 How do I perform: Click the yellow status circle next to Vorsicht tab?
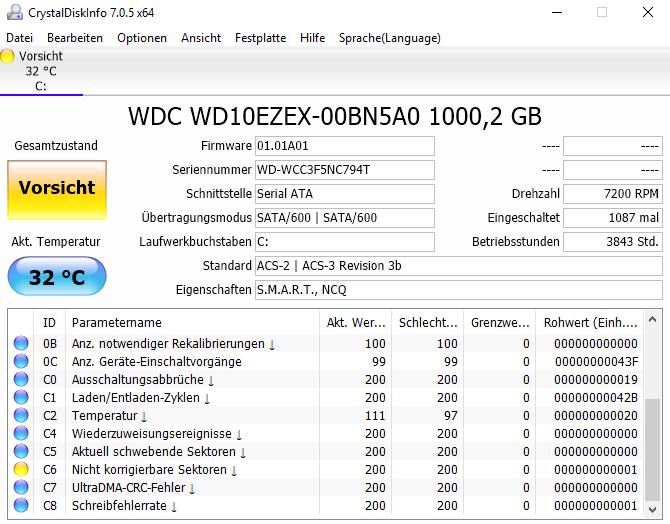[7, 56]
